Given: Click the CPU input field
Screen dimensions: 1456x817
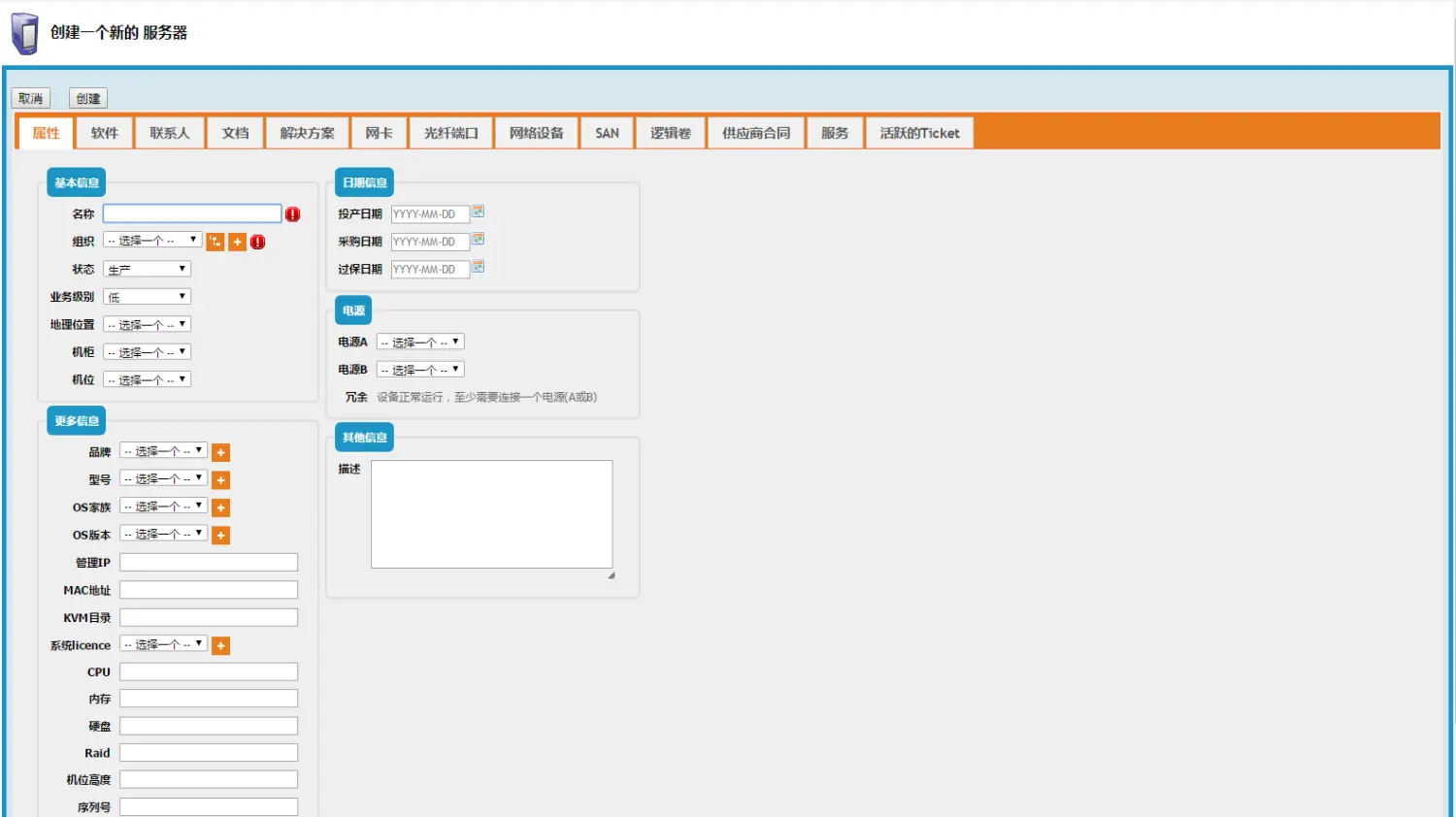Looking at the screenshot, I should coord(209,671).
